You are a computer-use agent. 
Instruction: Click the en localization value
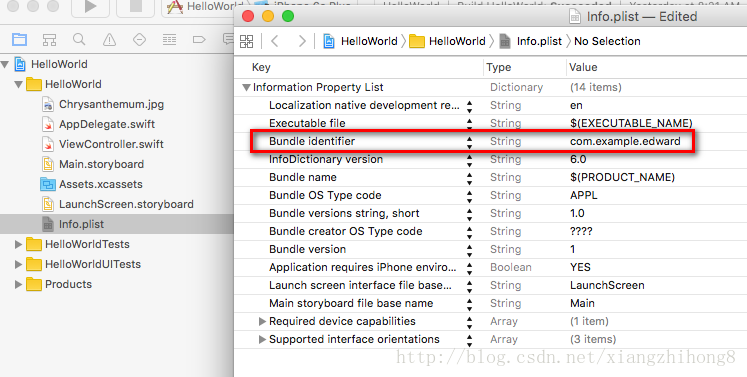click(576, 106)
